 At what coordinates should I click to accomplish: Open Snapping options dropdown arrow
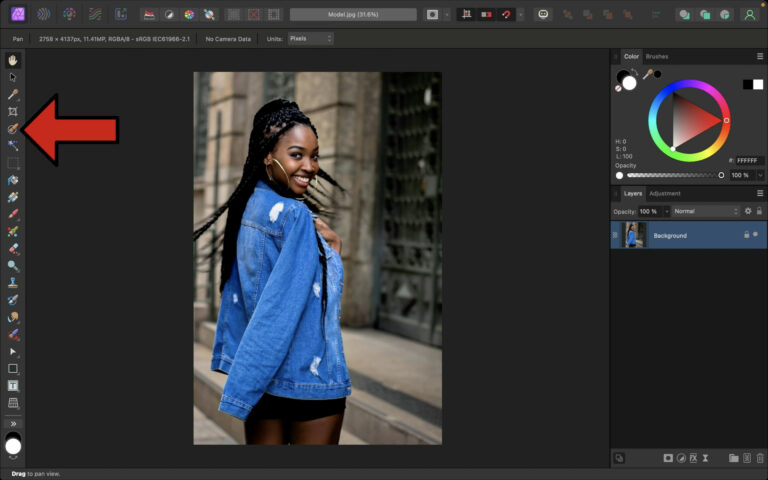(521, 15)
